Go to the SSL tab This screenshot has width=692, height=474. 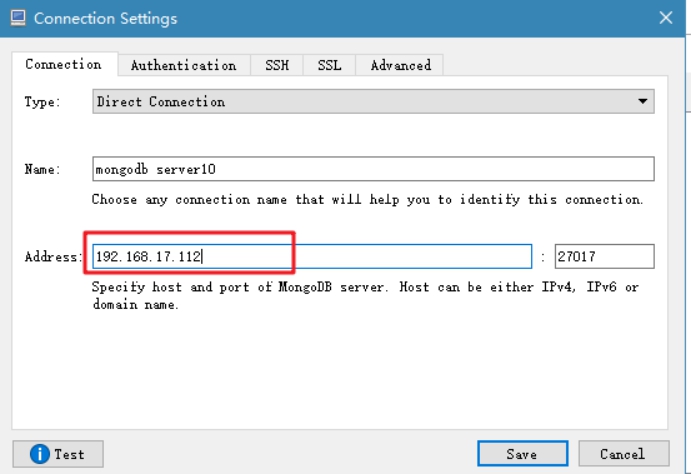pos(329,65)
